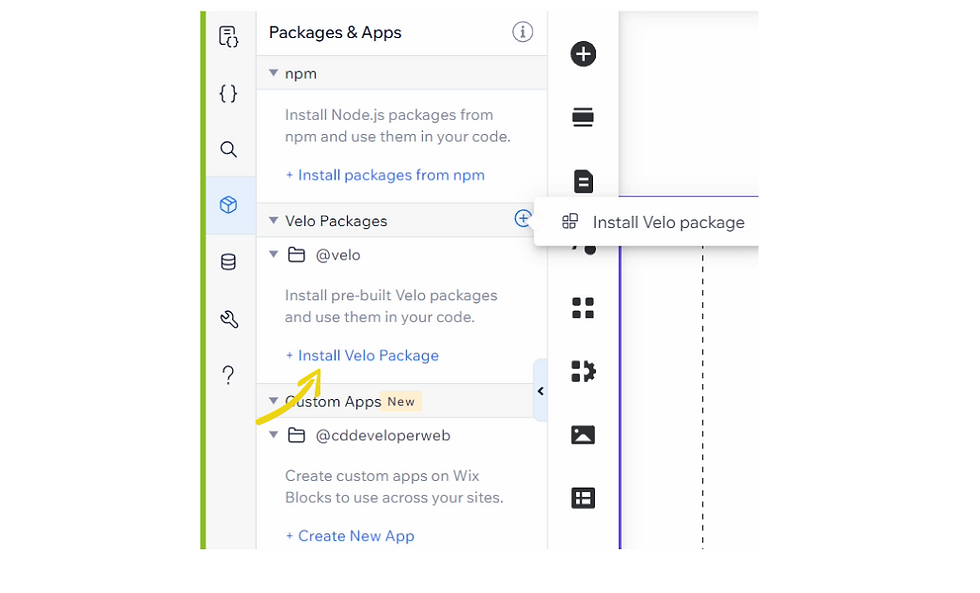
Task: Open the Media image icon
Action: pyautogui.click(x=583, y=435)
